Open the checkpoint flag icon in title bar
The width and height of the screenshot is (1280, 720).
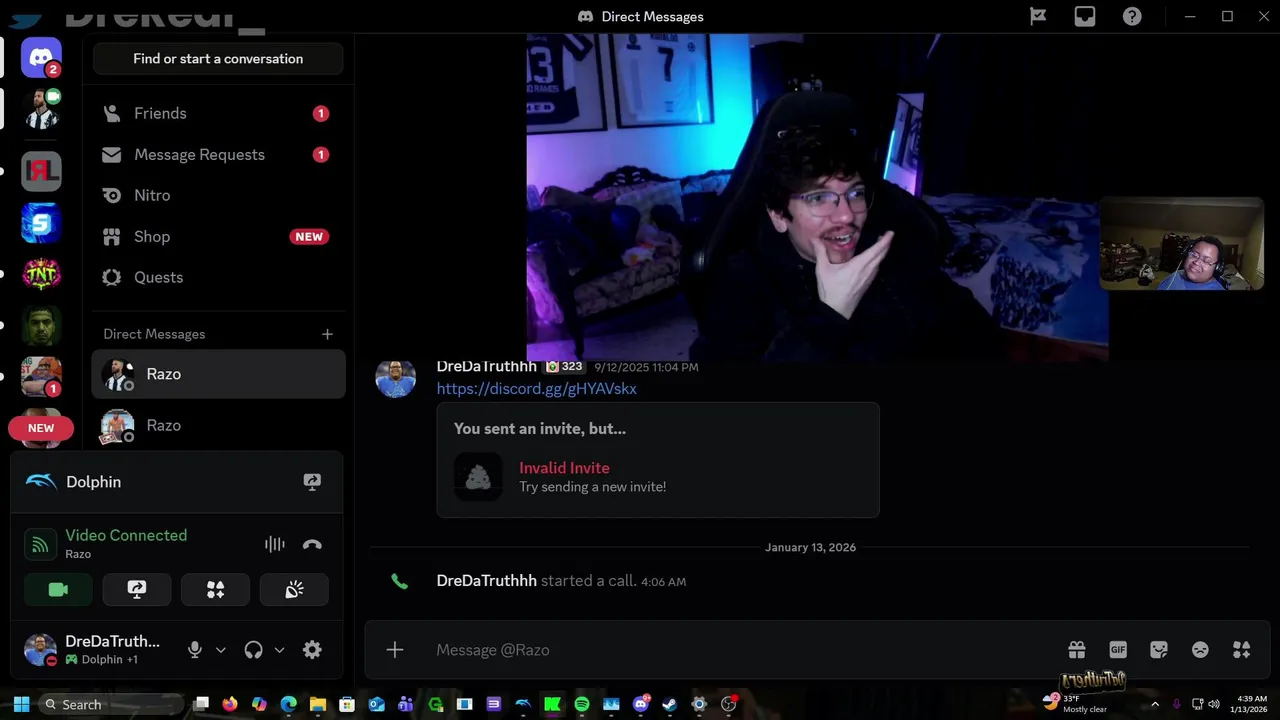coord(1038,16)
